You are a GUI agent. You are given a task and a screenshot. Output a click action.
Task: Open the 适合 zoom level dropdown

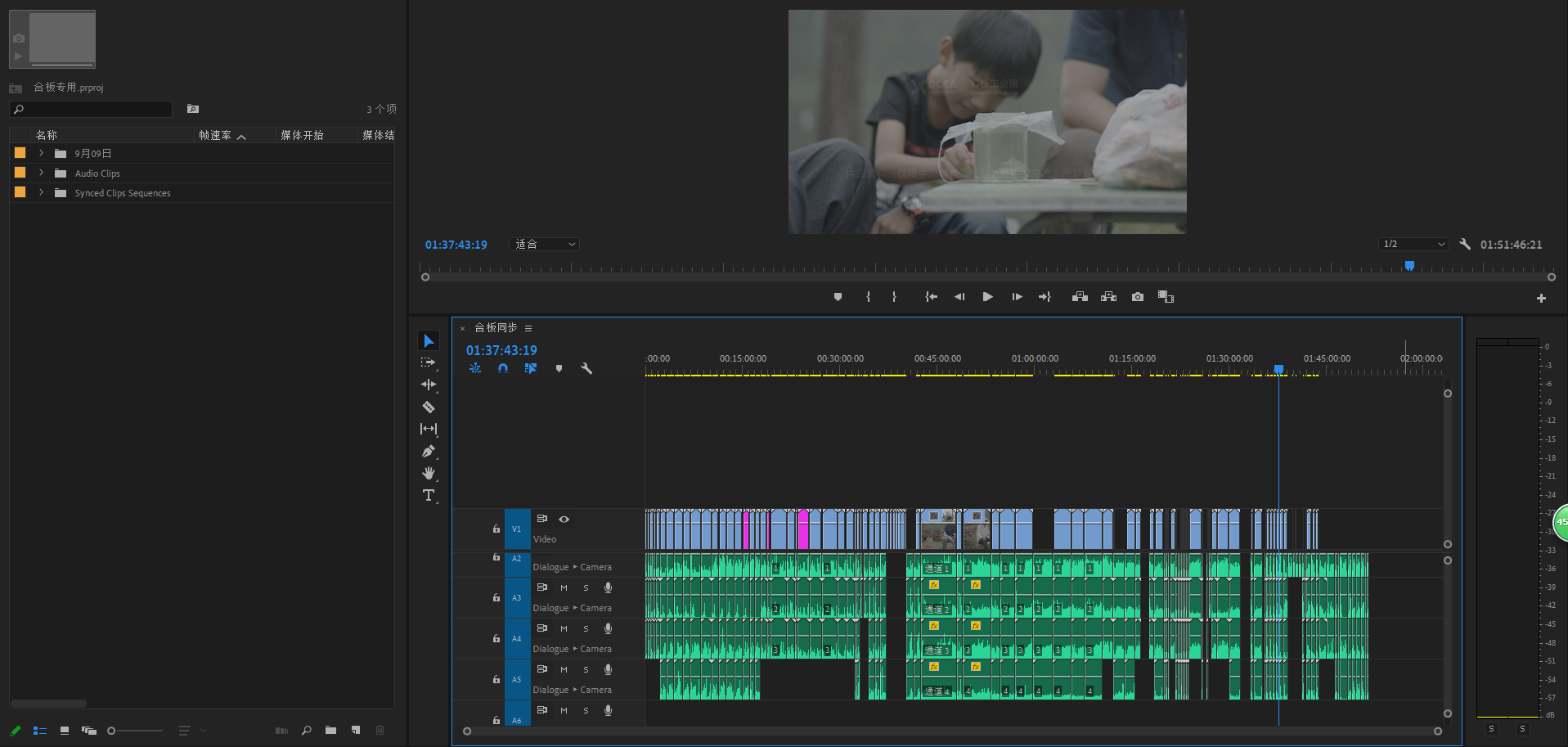[545, 245]
